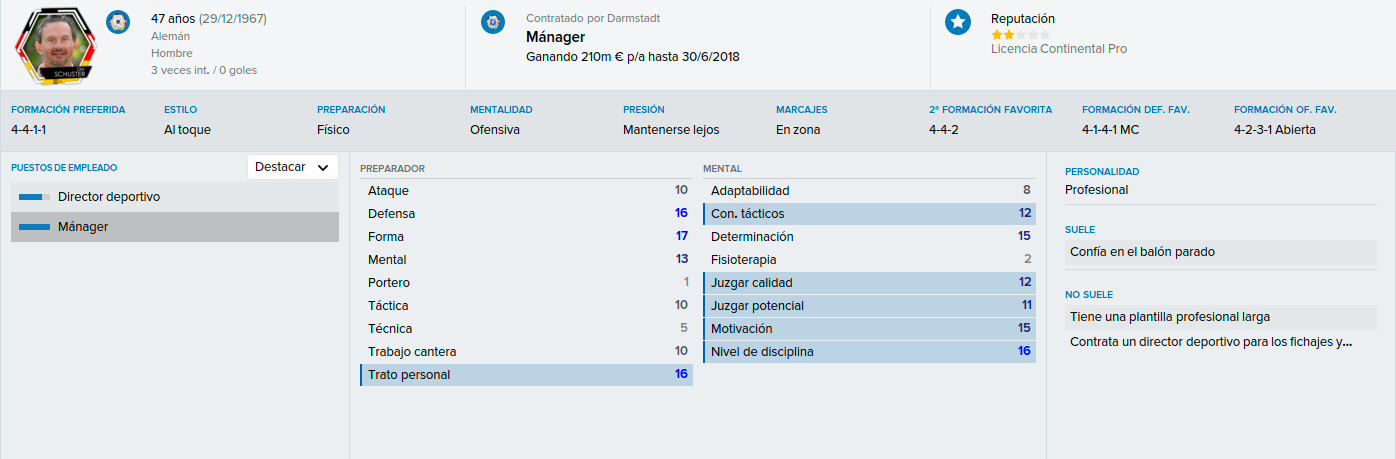Viewport: 1396px width, 459px height.
Task: Click the Darmstadt club badge icon
Action: pyautogui.click(x=492, y=22)
